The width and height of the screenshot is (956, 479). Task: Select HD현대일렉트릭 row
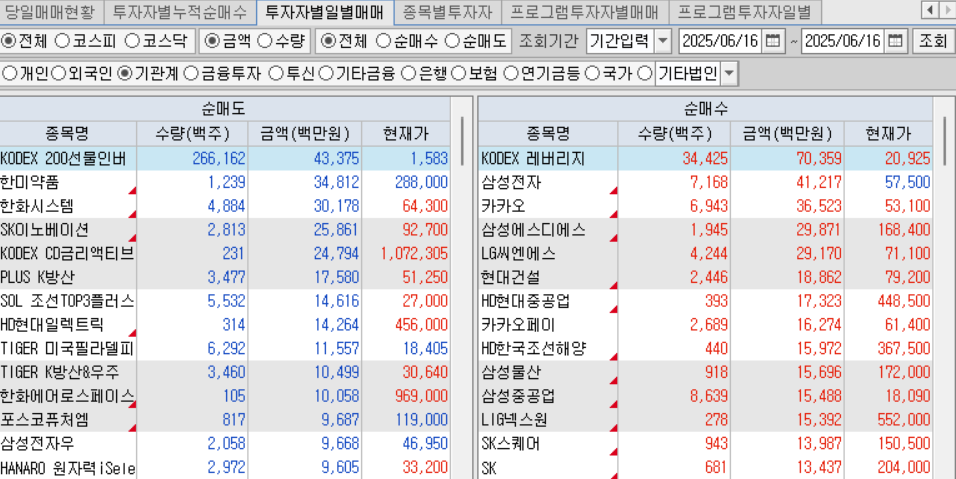point(225,325)
